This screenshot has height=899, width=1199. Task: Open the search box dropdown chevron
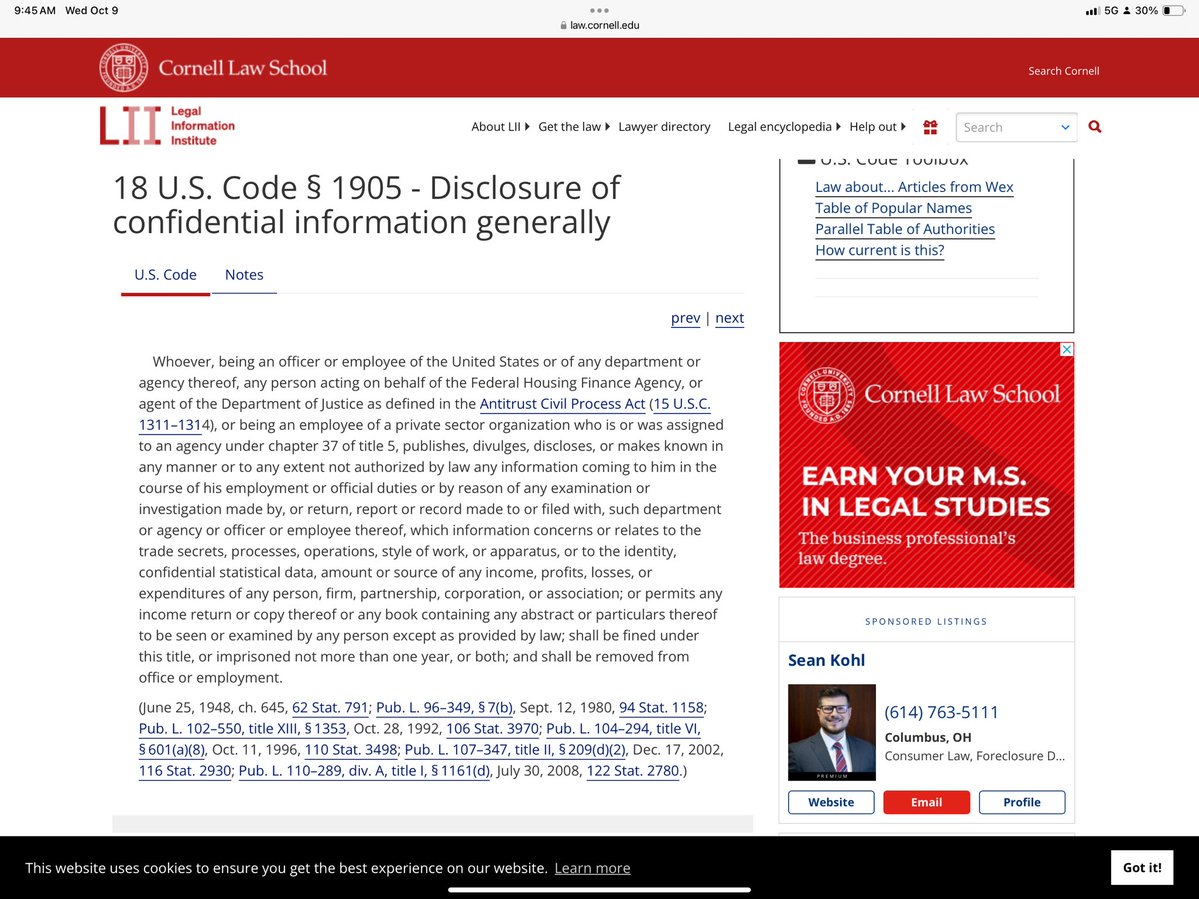[x=1065, y=127]
